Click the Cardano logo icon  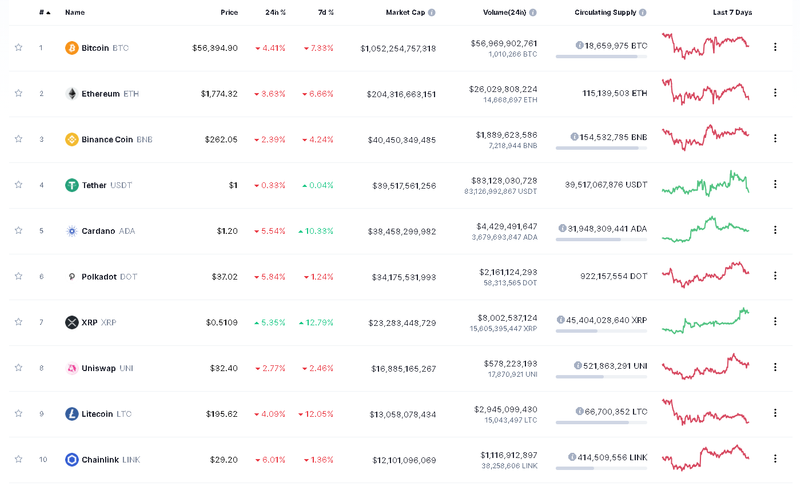click(x=71, y=231)
